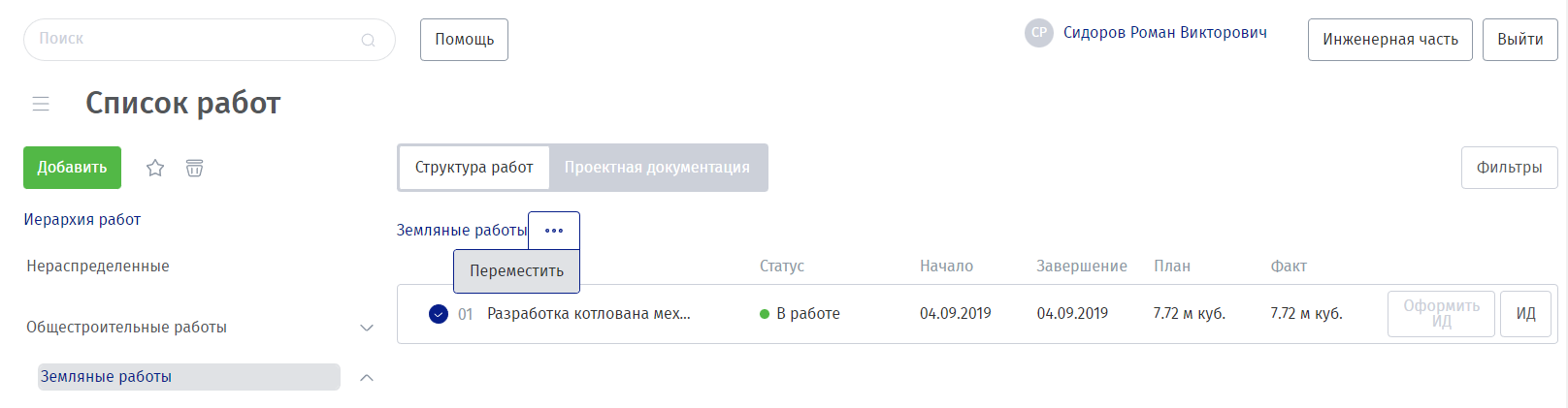
Task: Switch to Структура работ tab
Action: (474, 168)
